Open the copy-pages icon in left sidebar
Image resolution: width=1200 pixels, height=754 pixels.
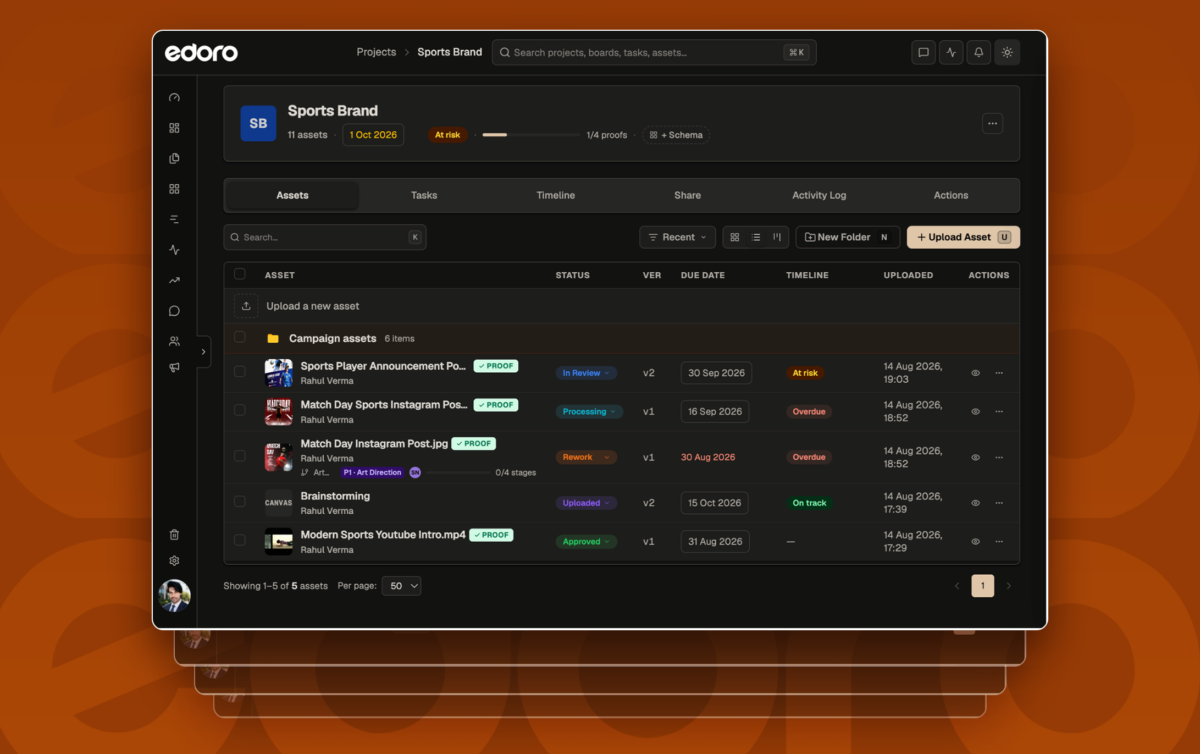[x=174, y=158]
